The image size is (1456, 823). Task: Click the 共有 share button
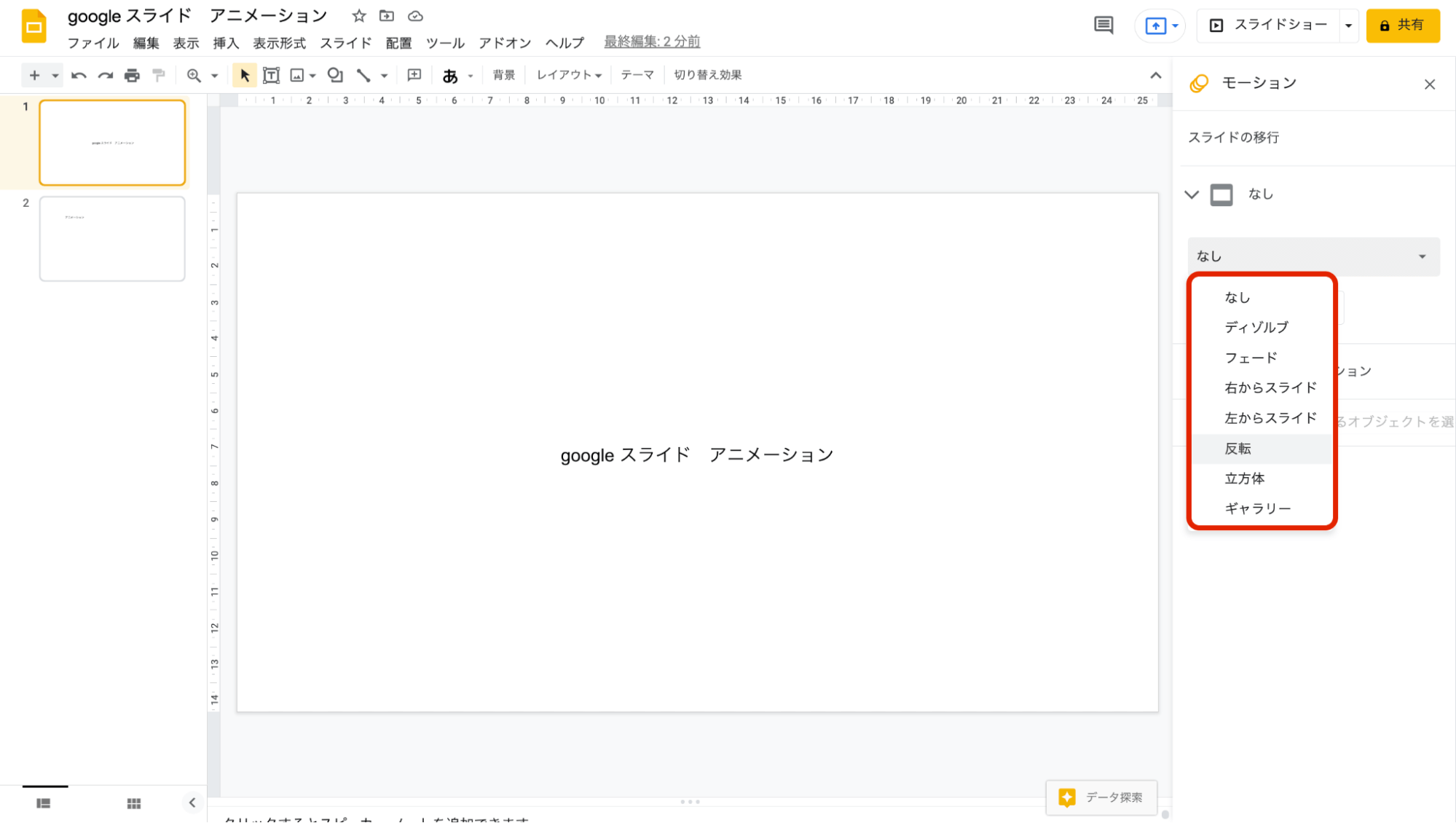[1403, 25]
